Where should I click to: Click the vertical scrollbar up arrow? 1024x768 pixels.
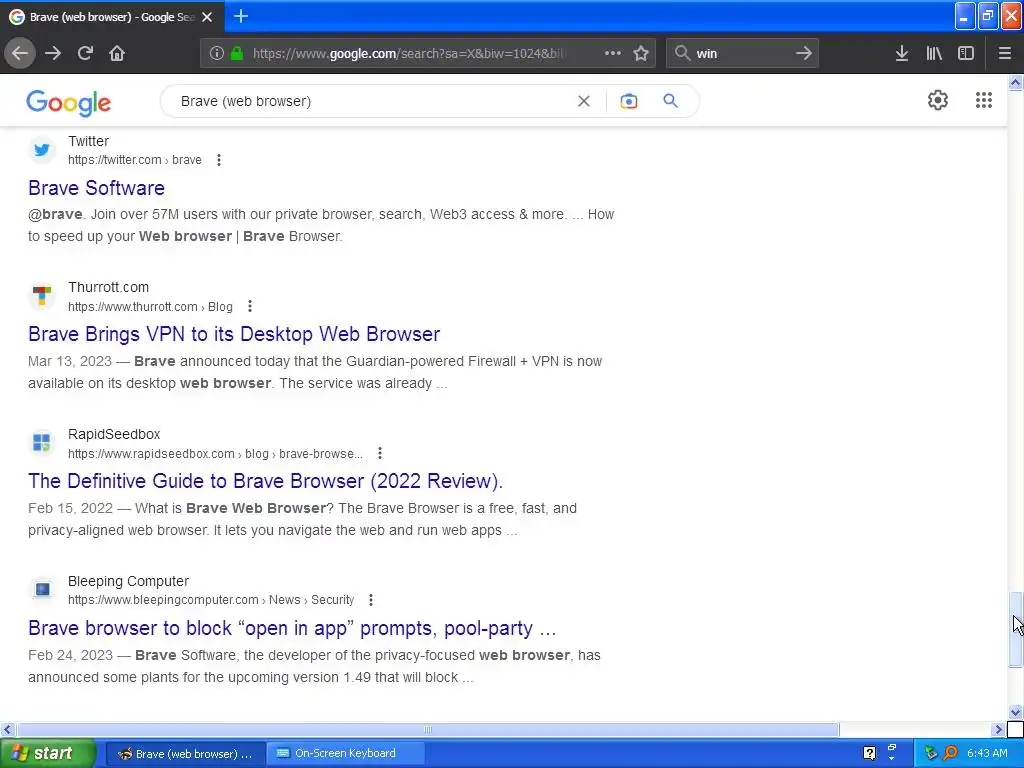(1015, 82)
